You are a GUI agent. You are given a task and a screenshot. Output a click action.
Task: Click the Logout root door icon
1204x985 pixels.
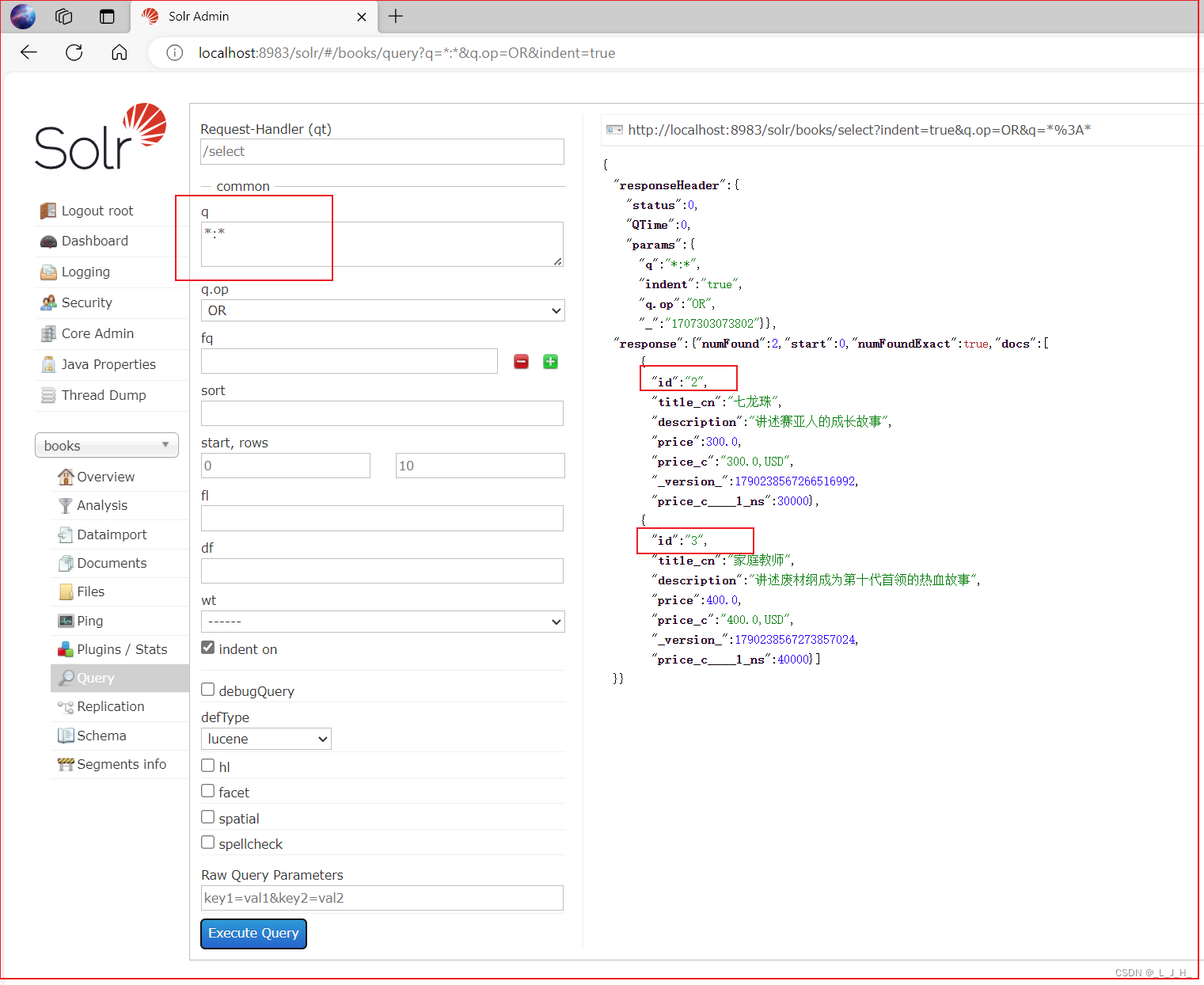pyautogui.click(x=48, y=211)
